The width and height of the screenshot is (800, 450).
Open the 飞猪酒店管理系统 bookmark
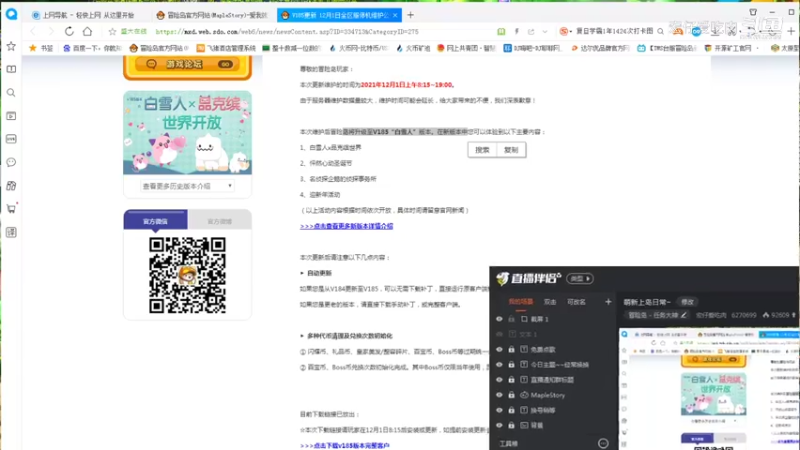[x=226, y=48]
